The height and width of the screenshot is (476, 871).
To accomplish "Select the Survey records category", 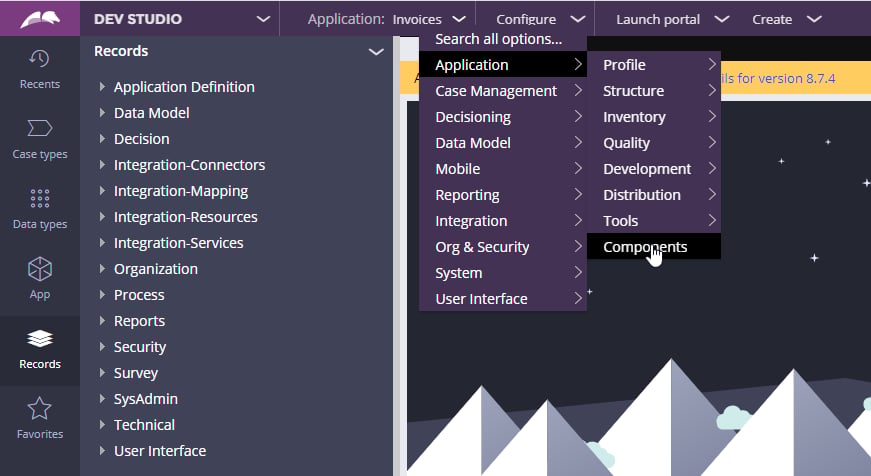I will [136, 373].
